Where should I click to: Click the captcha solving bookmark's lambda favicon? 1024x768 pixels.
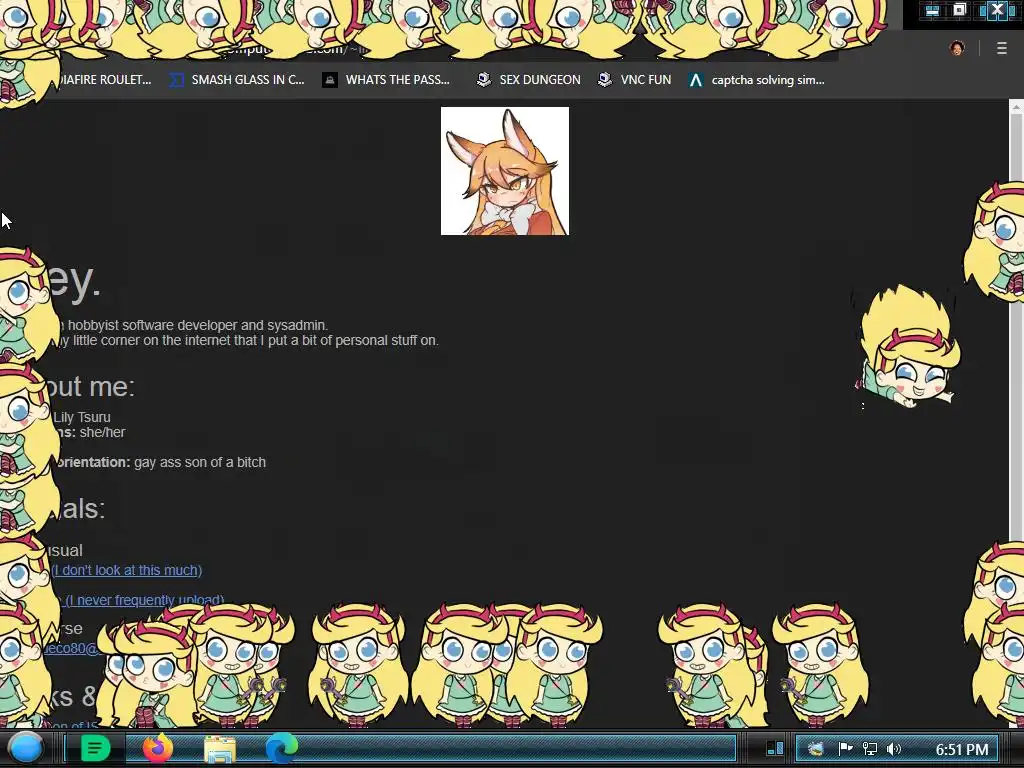696,80
